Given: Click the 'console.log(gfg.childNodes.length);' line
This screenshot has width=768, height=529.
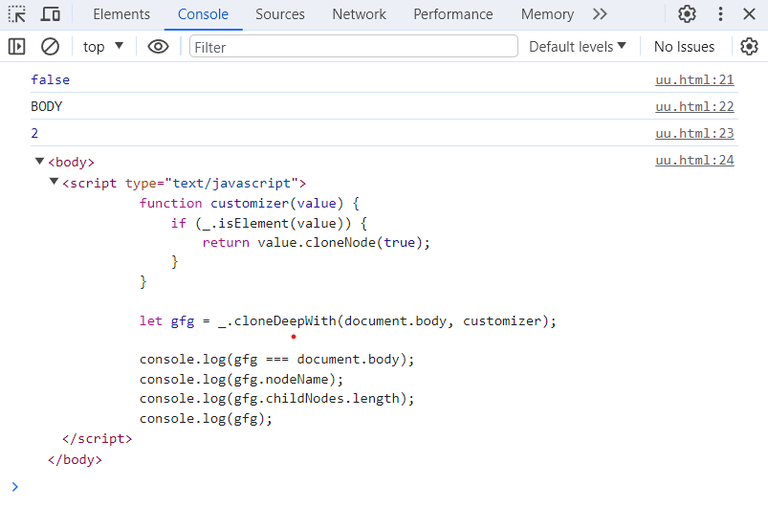Looking at the screenshot, I should [x=277, y=399].
